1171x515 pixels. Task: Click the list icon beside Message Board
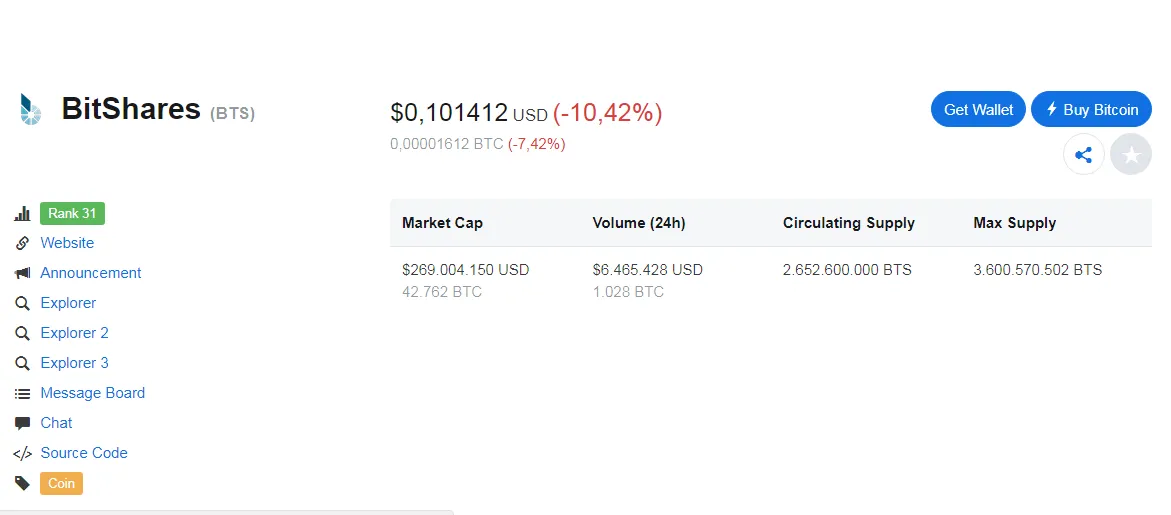[x=22, y=393]
